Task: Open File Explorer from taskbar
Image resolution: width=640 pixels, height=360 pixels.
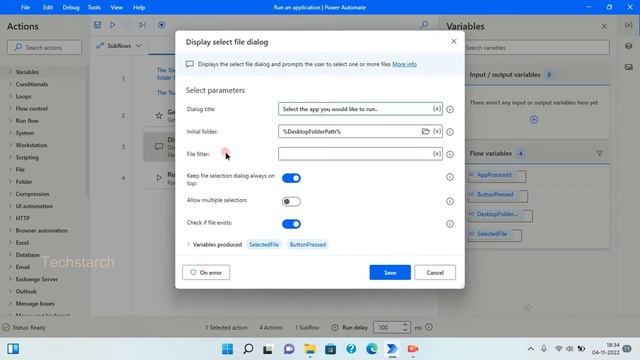Action: pos(310,349)
